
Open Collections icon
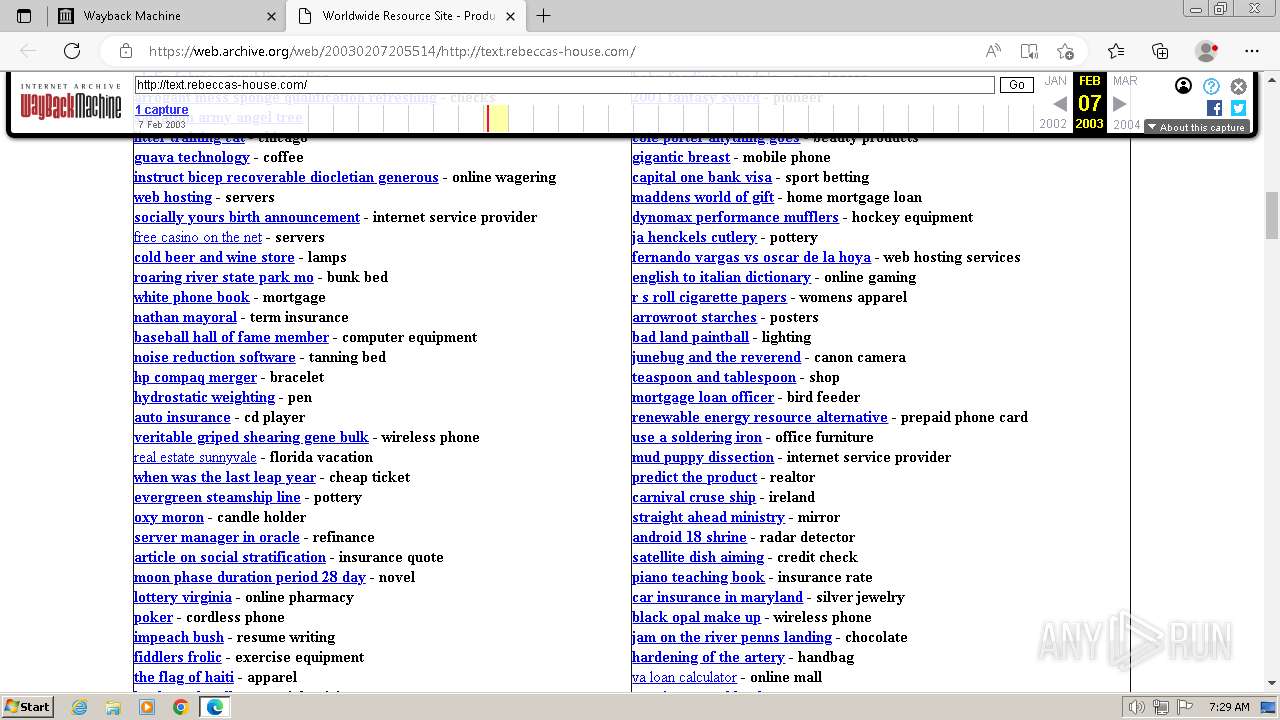pos(1160,51)
